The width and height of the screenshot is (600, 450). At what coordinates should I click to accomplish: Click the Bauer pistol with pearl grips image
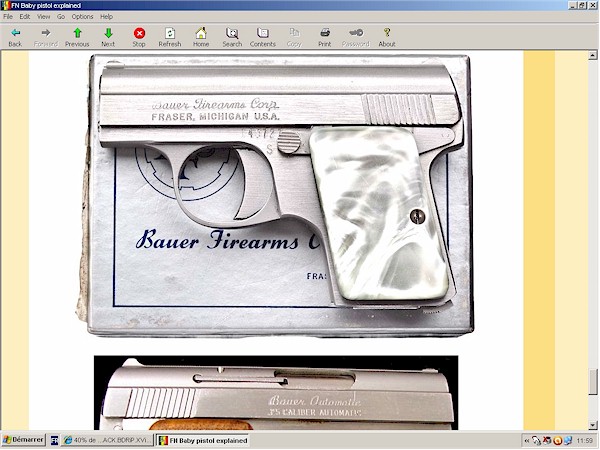click(x=274, y=195)
